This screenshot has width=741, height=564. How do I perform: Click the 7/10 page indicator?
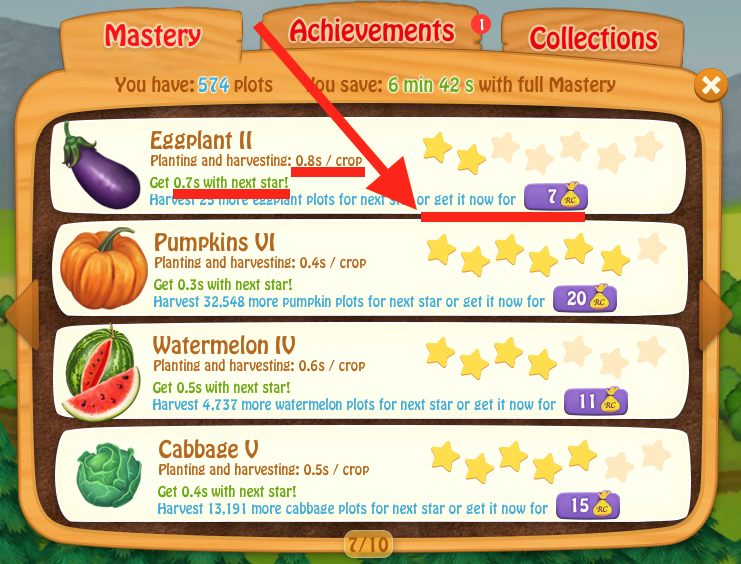(x=369, y=544)
